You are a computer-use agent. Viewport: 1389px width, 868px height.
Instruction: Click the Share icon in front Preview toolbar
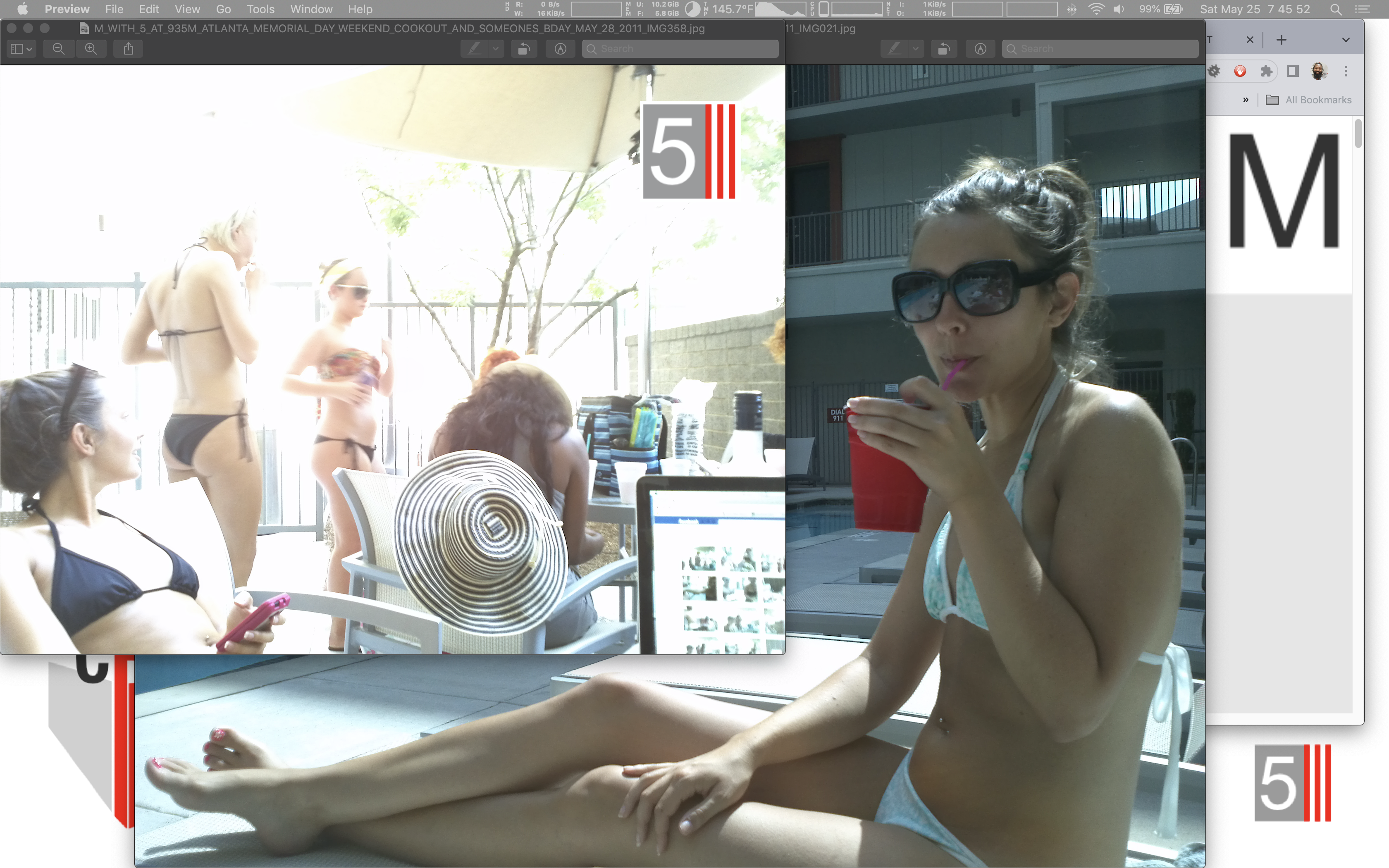click(x=129, y=49)
